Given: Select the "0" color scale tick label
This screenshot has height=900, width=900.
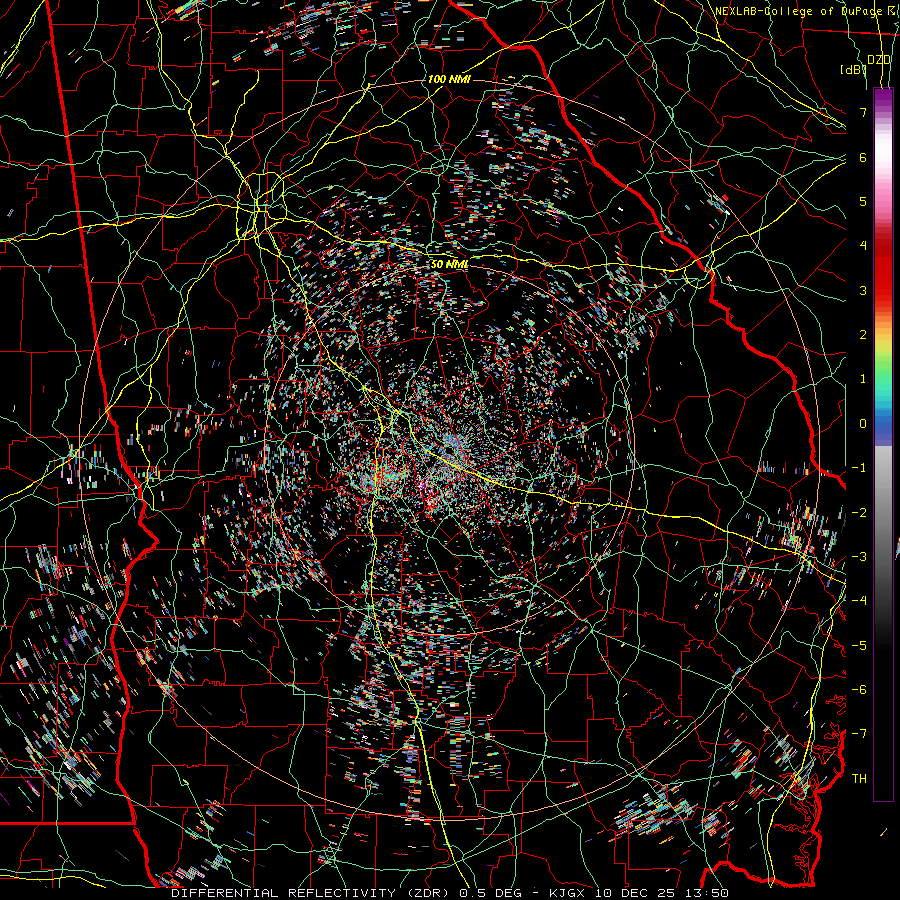Looking at the screenshot, I should [863, 424].
